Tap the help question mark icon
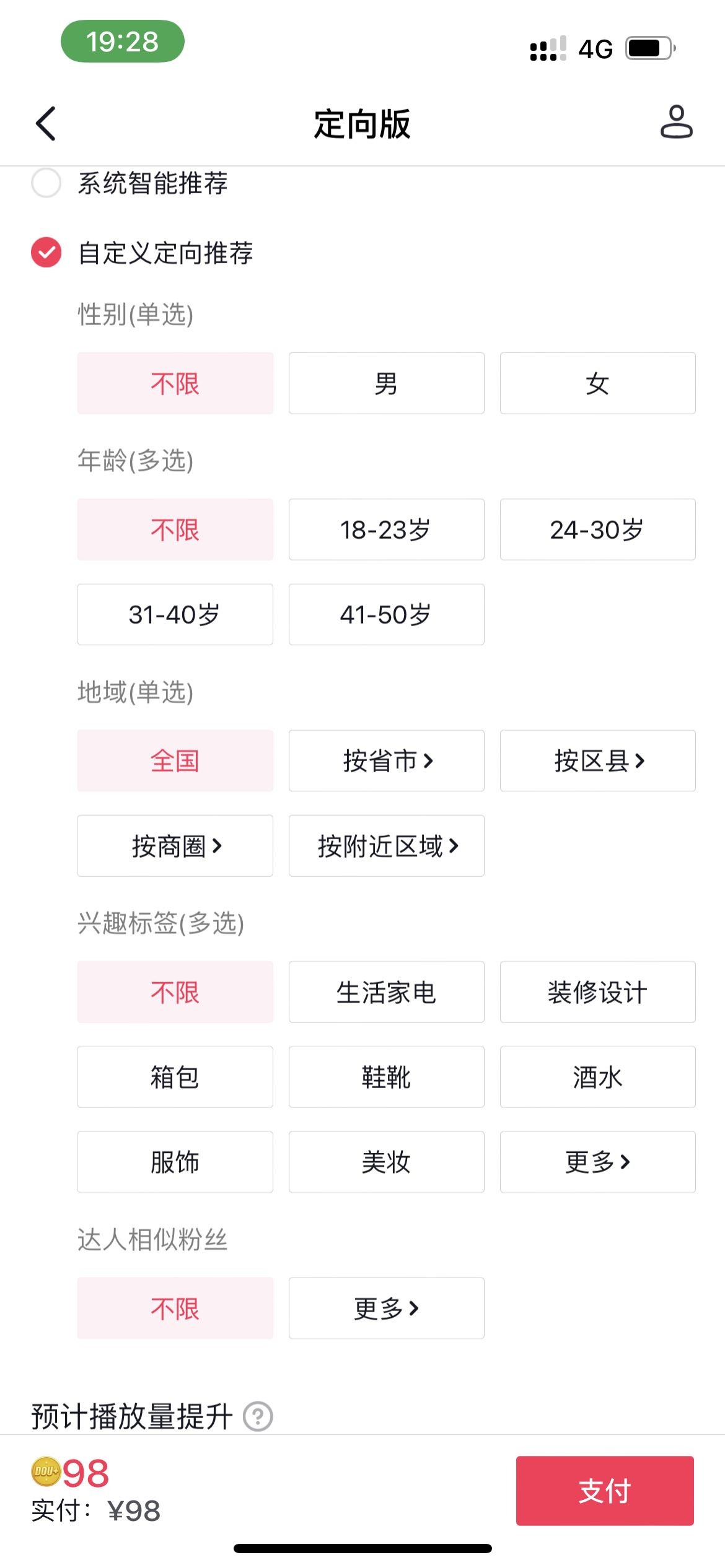The width and height of the screenshot is (725, 1568). (258, 1416)
